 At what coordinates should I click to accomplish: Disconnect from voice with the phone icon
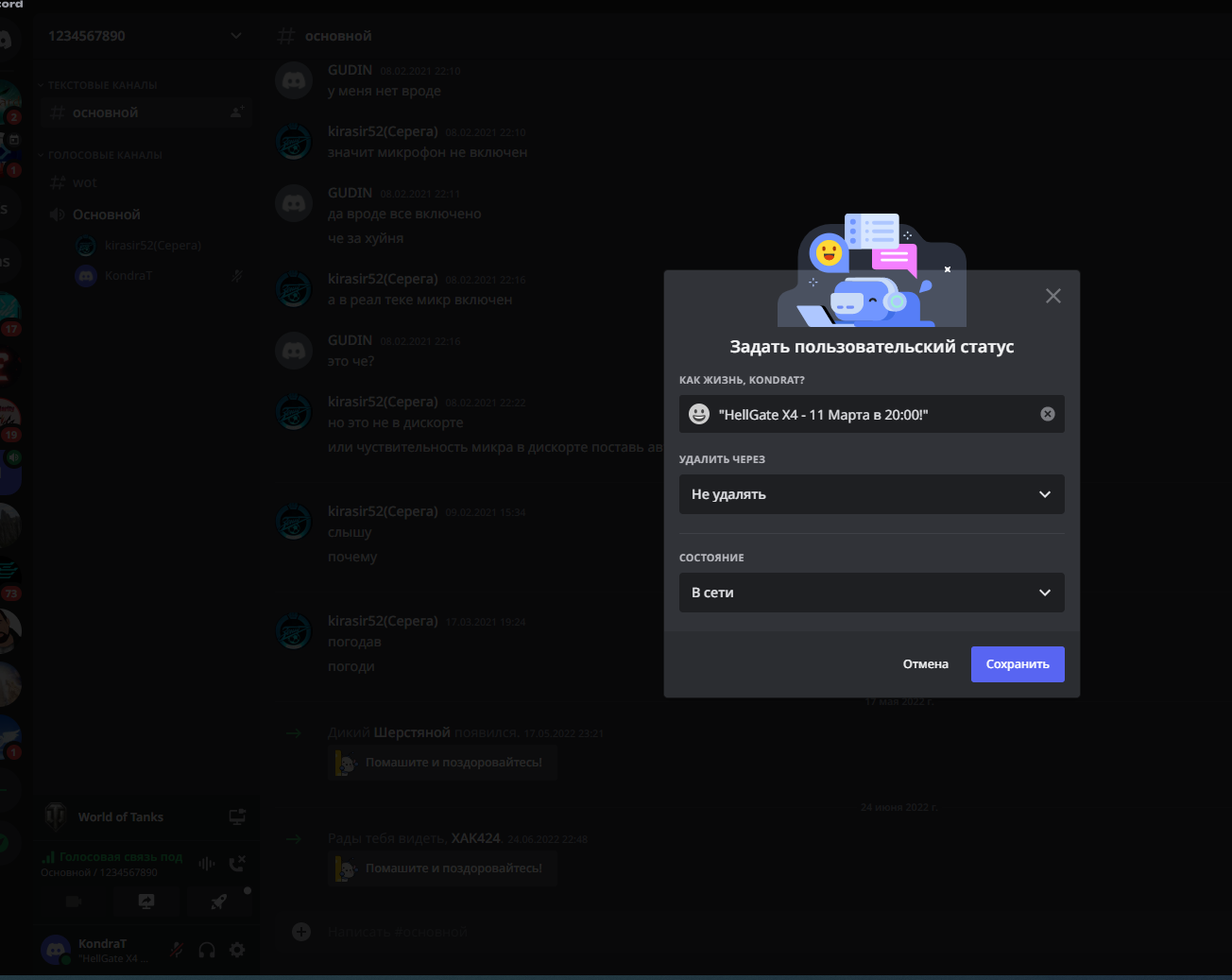pos(237,863)
